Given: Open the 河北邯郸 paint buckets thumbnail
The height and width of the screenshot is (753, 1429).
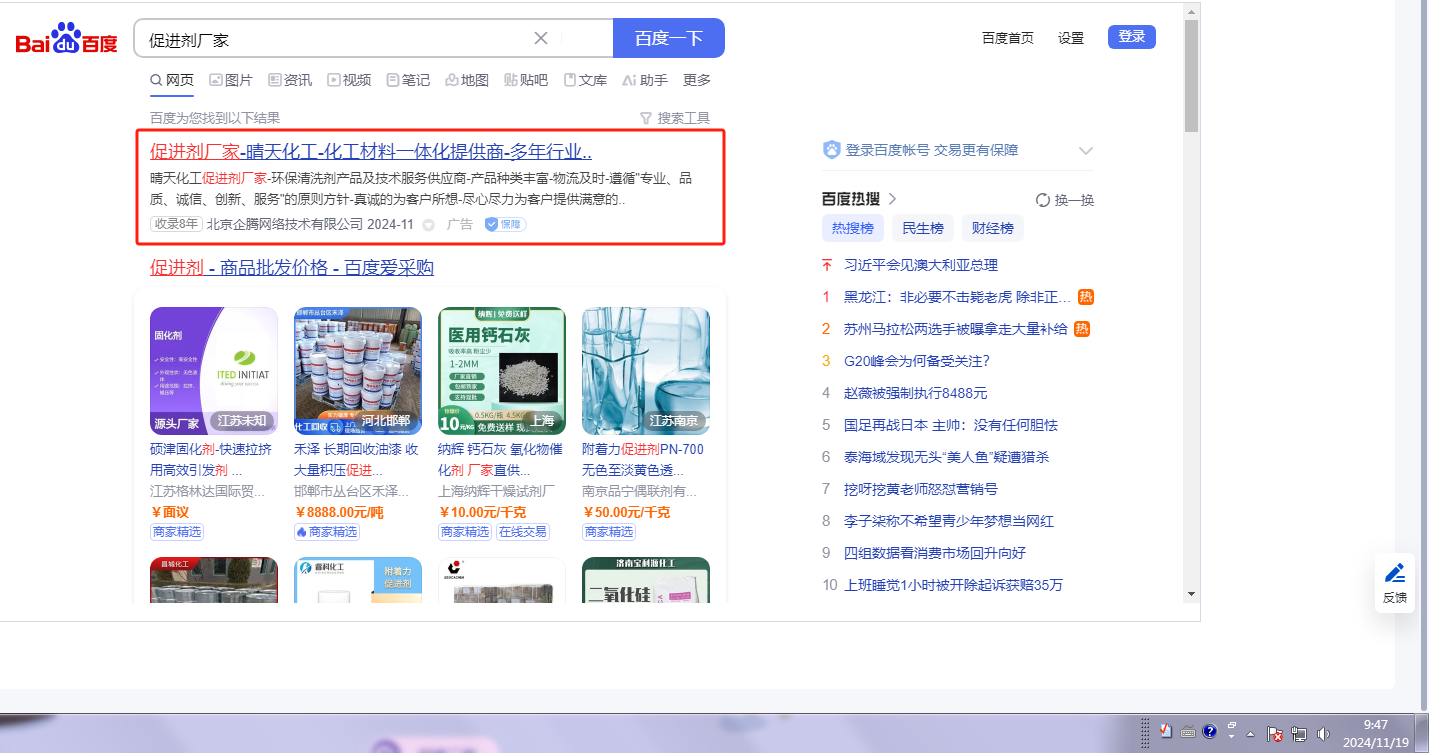Looking at the screenshot, I should click(358, 371).
